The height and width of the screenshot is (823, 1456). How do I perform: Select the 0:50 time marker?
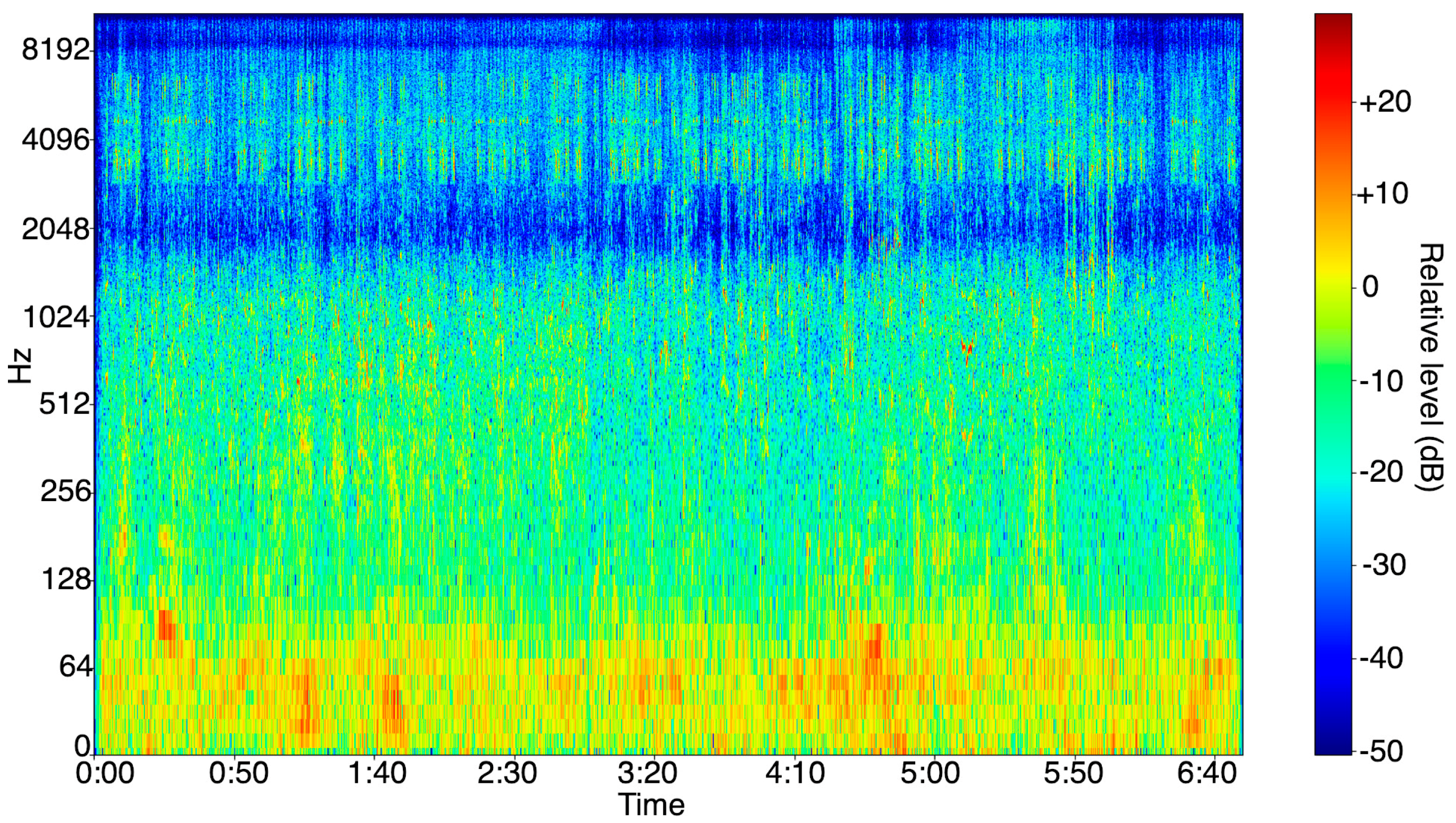238,773
